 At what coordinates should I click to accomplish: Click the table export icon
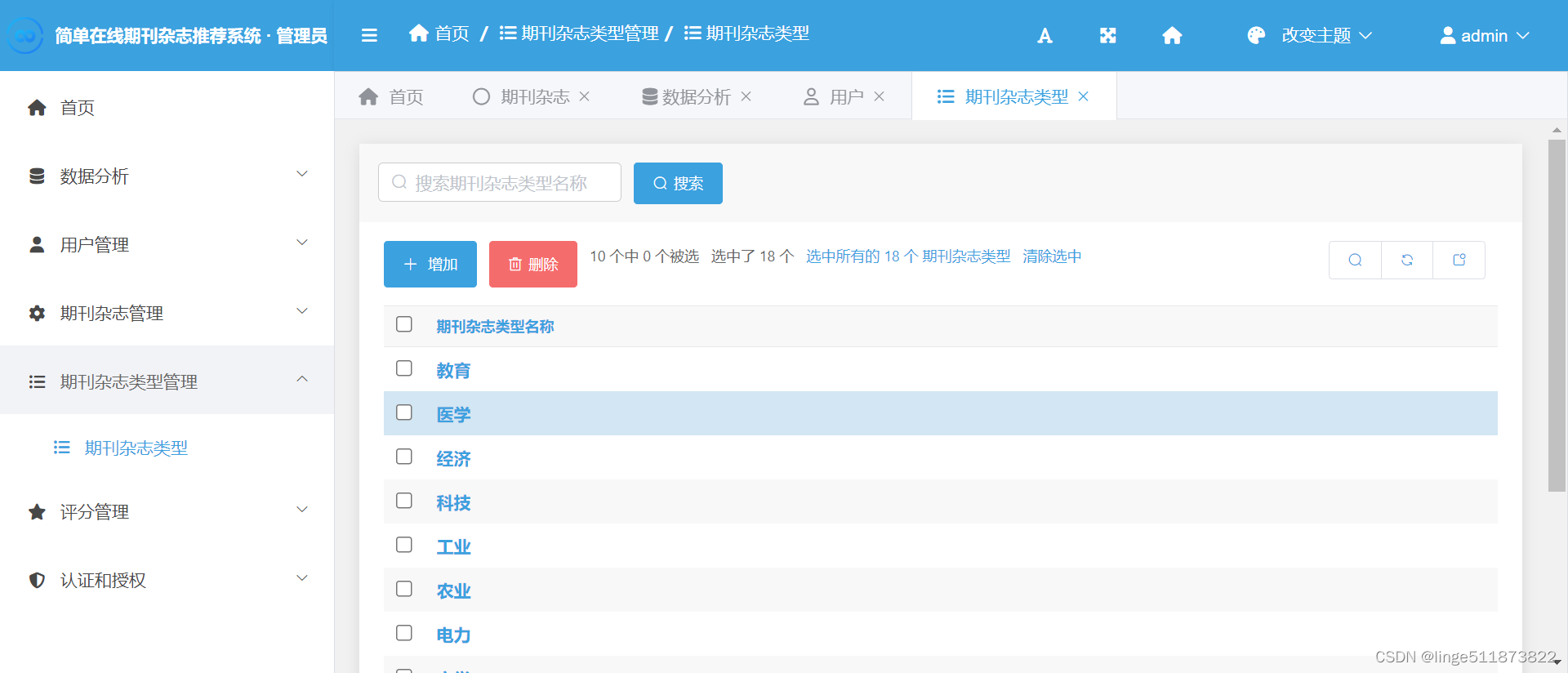click(1459, 260)
